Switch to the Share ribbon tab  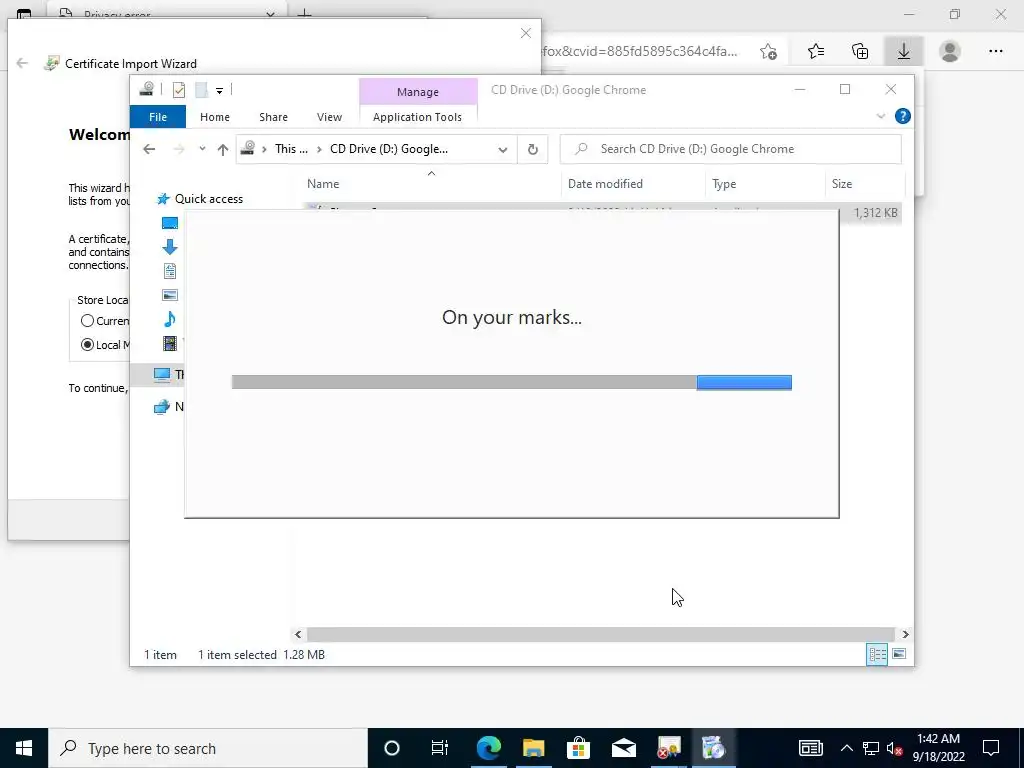[x=273, y=117]
